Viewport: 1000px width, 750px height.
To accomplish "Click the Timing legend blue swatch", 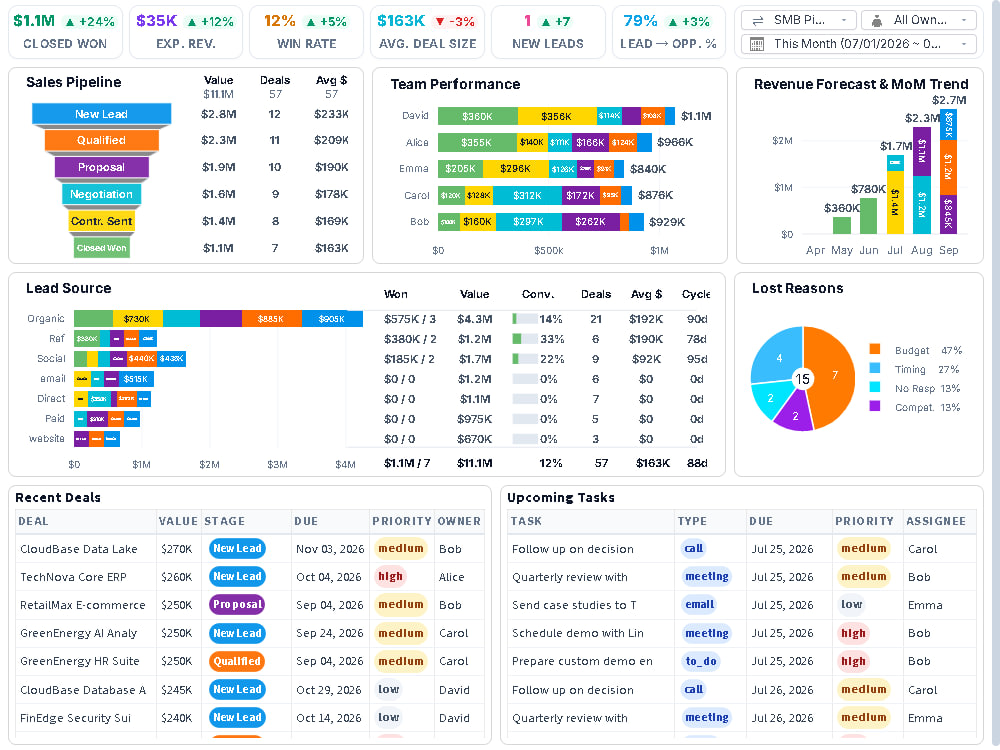I will 874,369.
